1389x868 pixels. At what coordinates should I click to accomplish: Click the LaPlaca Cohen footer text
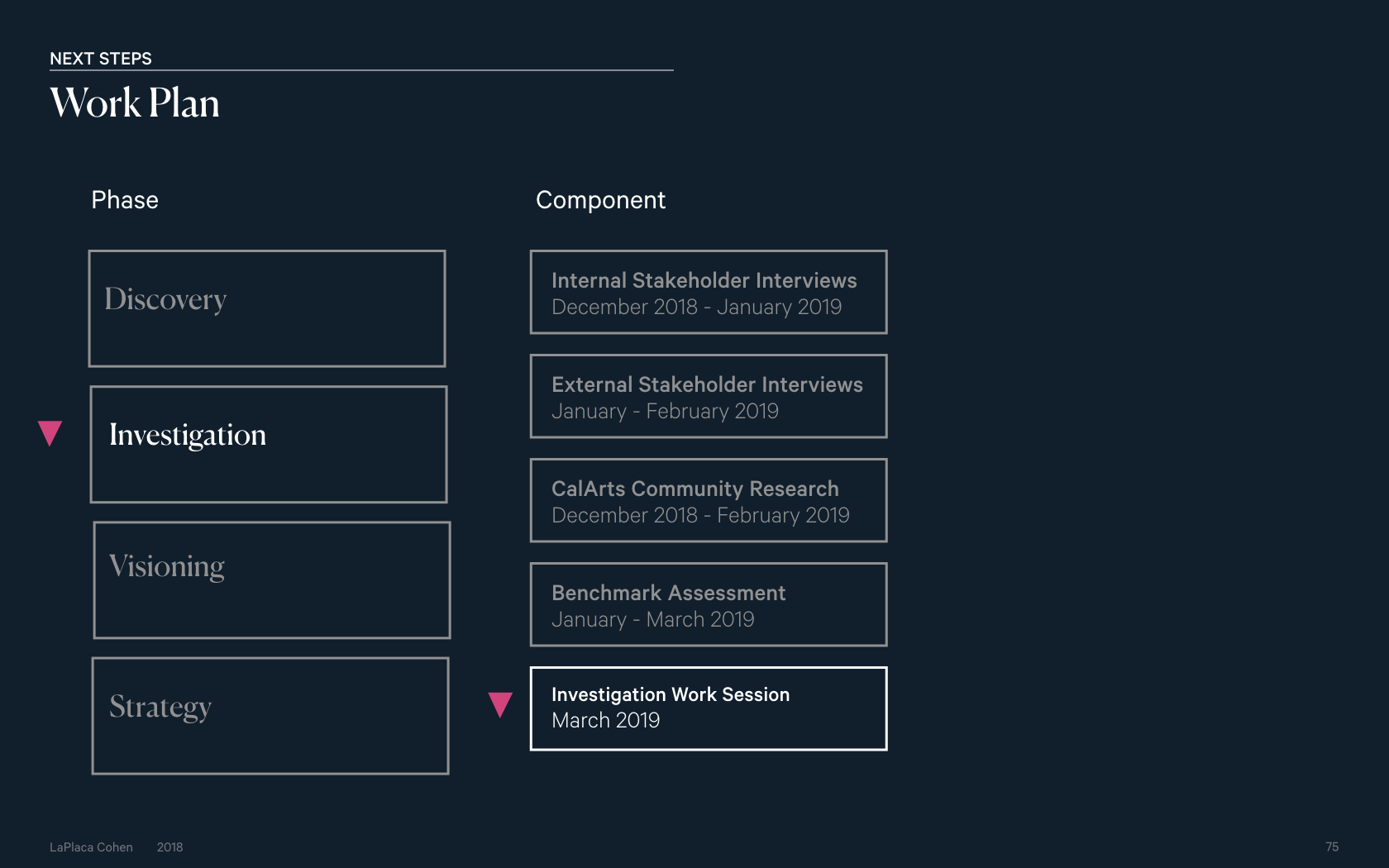click(91, 847)
